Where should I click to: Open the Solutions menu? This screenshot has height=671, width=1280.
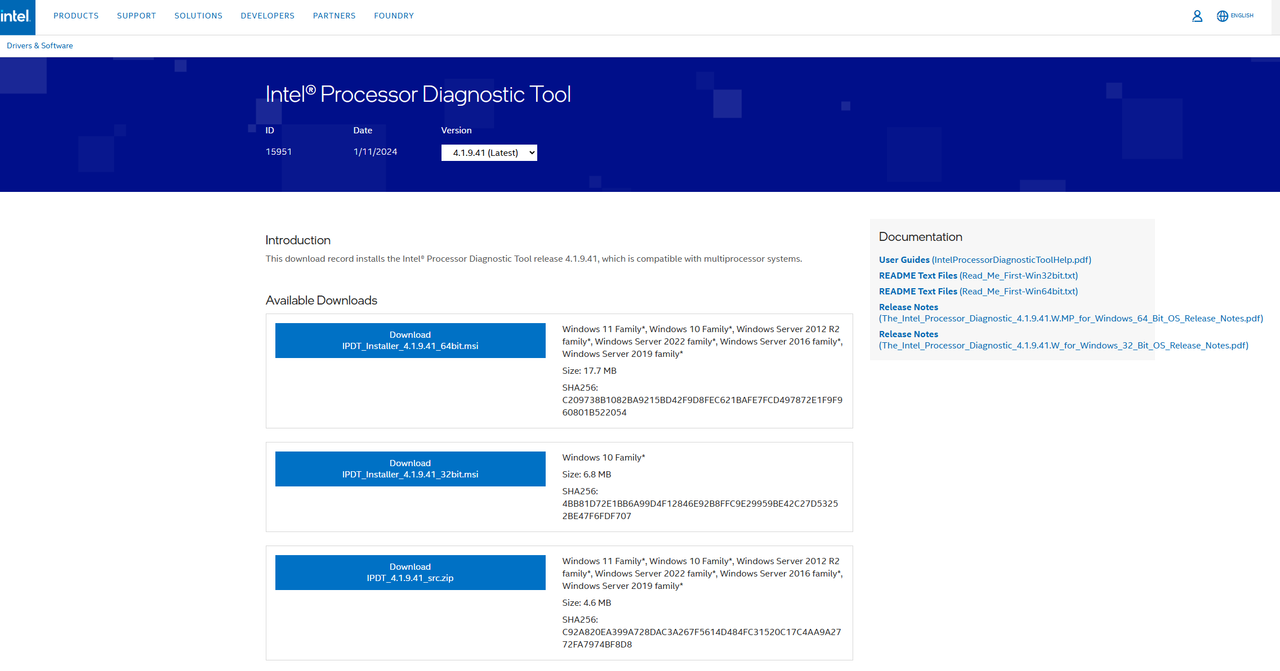pyautogui.click(x=198, y=16)
